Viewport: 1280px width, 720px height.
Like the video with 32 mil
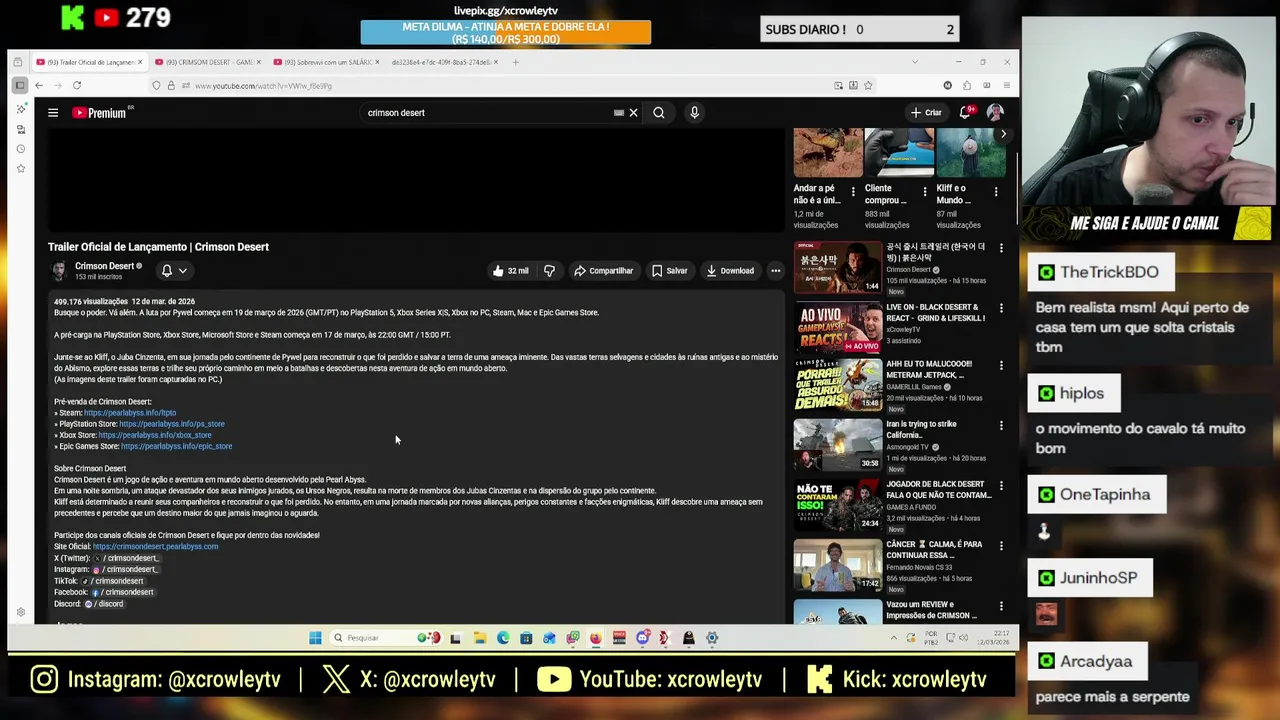click(x=511, y=271)
